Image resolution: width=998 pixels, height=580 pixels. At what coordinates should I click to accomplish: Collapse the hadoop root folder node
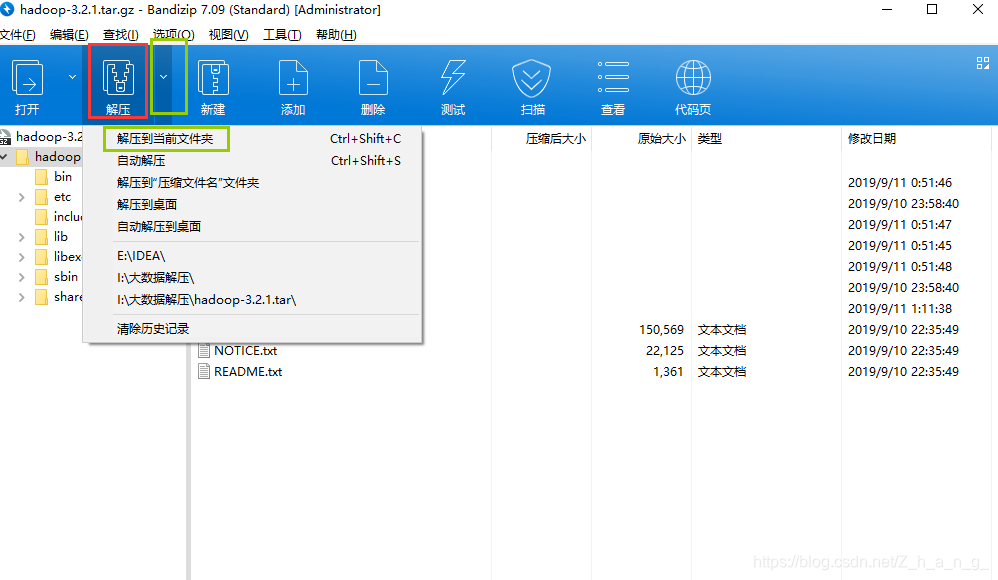point(4,157)
